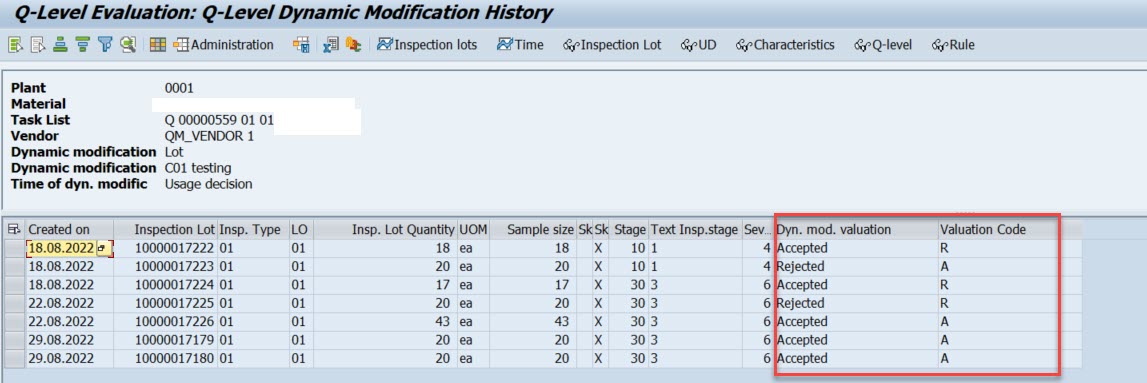Sort the list in ascending order
Viewport: 1147px width, 383px height.
[61, 45]
